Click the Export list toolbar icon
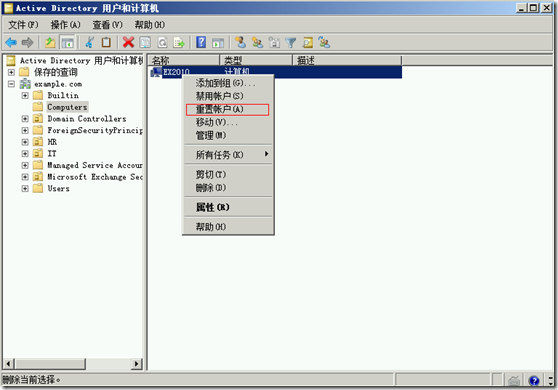Screen dimensions: 558x390 (x=179, y=43)
